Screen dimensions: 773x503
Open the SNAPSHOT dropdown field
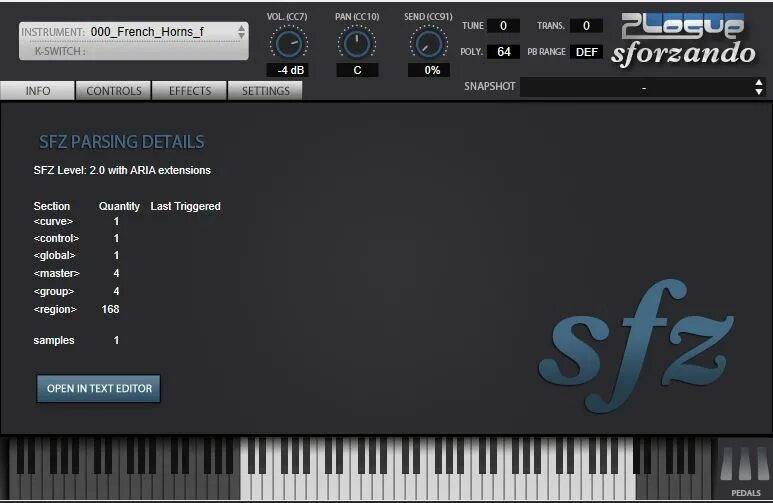[x=643, y=87]
